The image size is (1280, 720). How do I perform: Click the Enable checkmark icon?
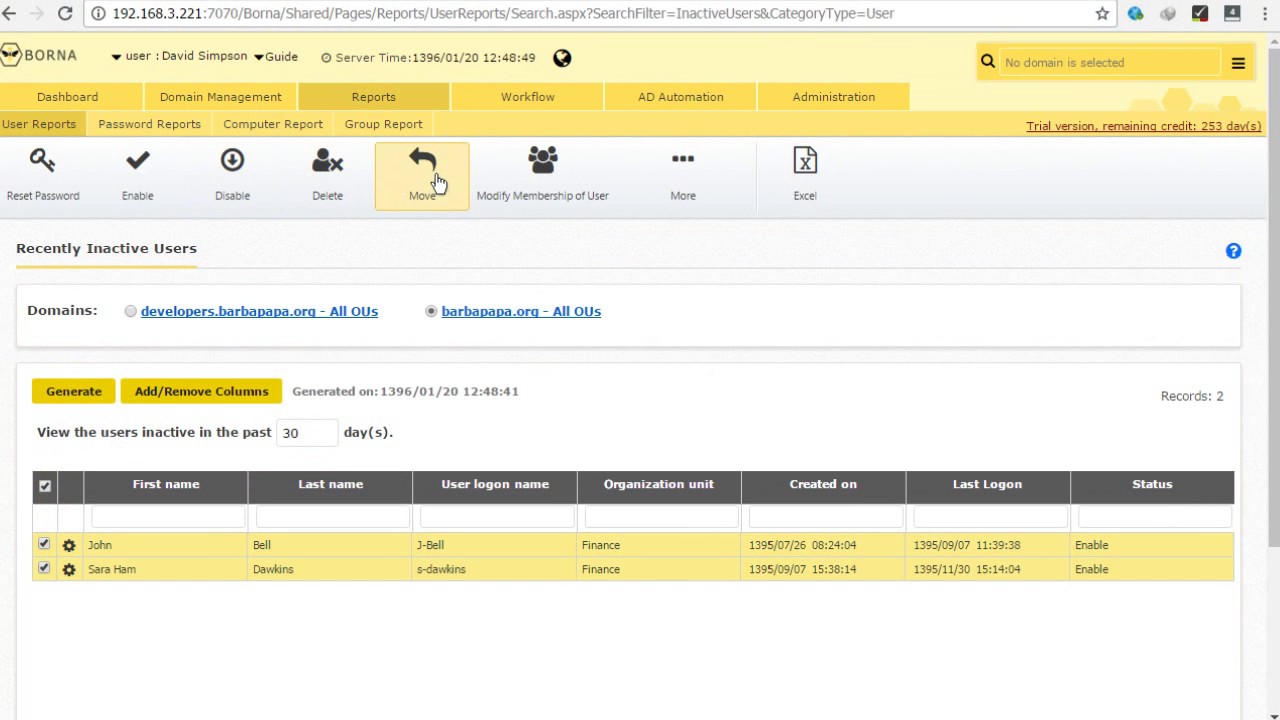[x=138, y=161]
